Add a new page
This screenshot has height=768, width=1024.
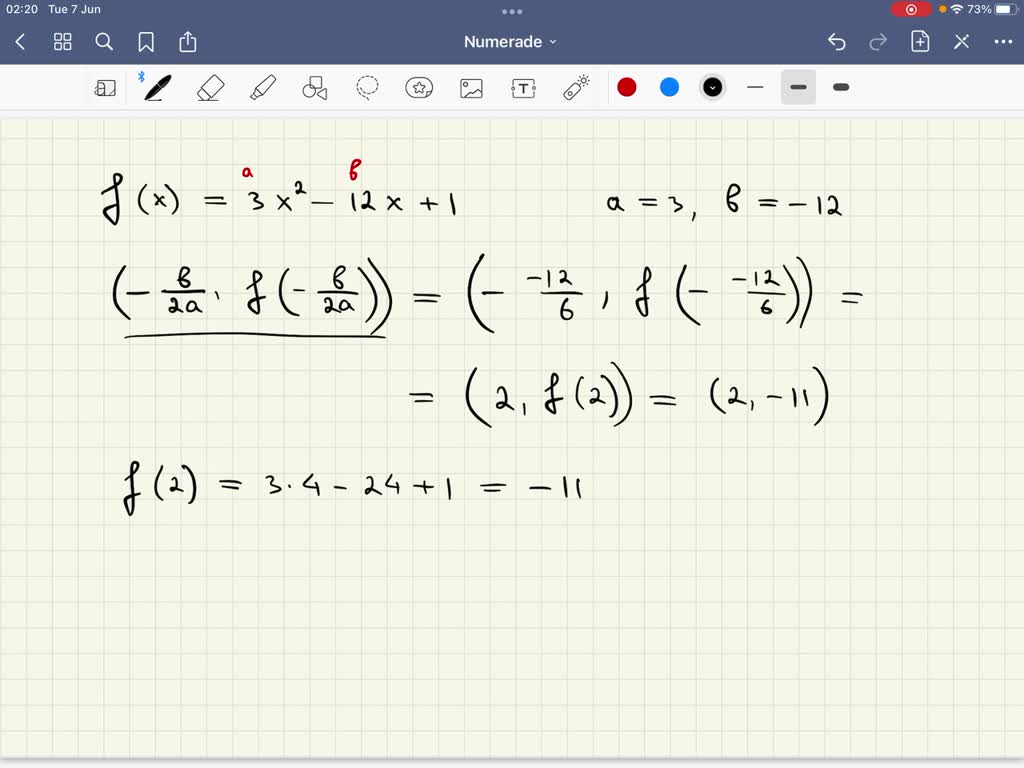920,42
